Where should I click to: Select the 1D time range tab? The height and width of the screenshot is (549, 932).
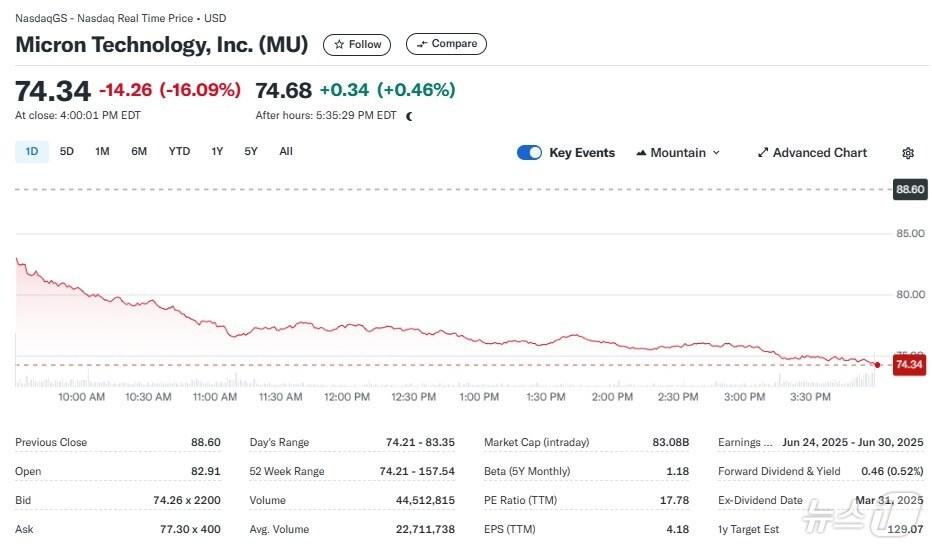pos(31,152)
